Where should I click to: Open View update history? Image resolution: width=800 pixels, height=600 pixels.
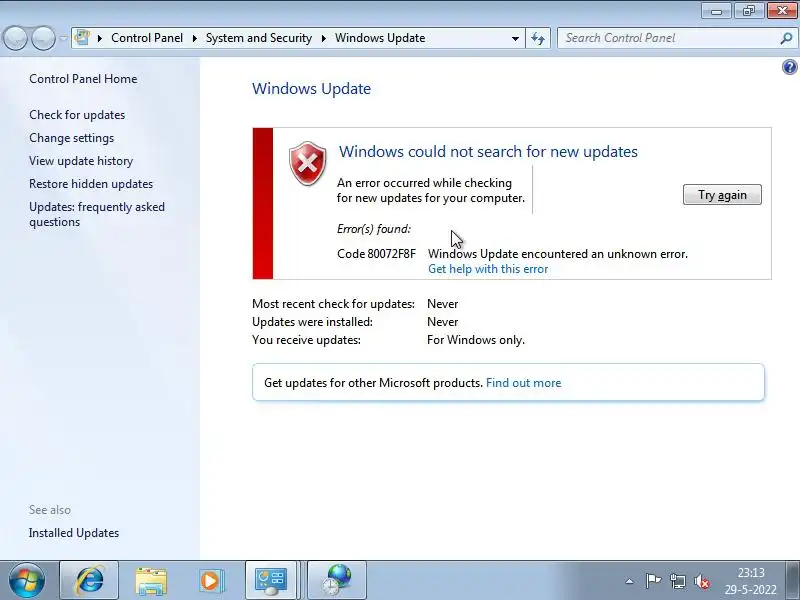(81, 161)
